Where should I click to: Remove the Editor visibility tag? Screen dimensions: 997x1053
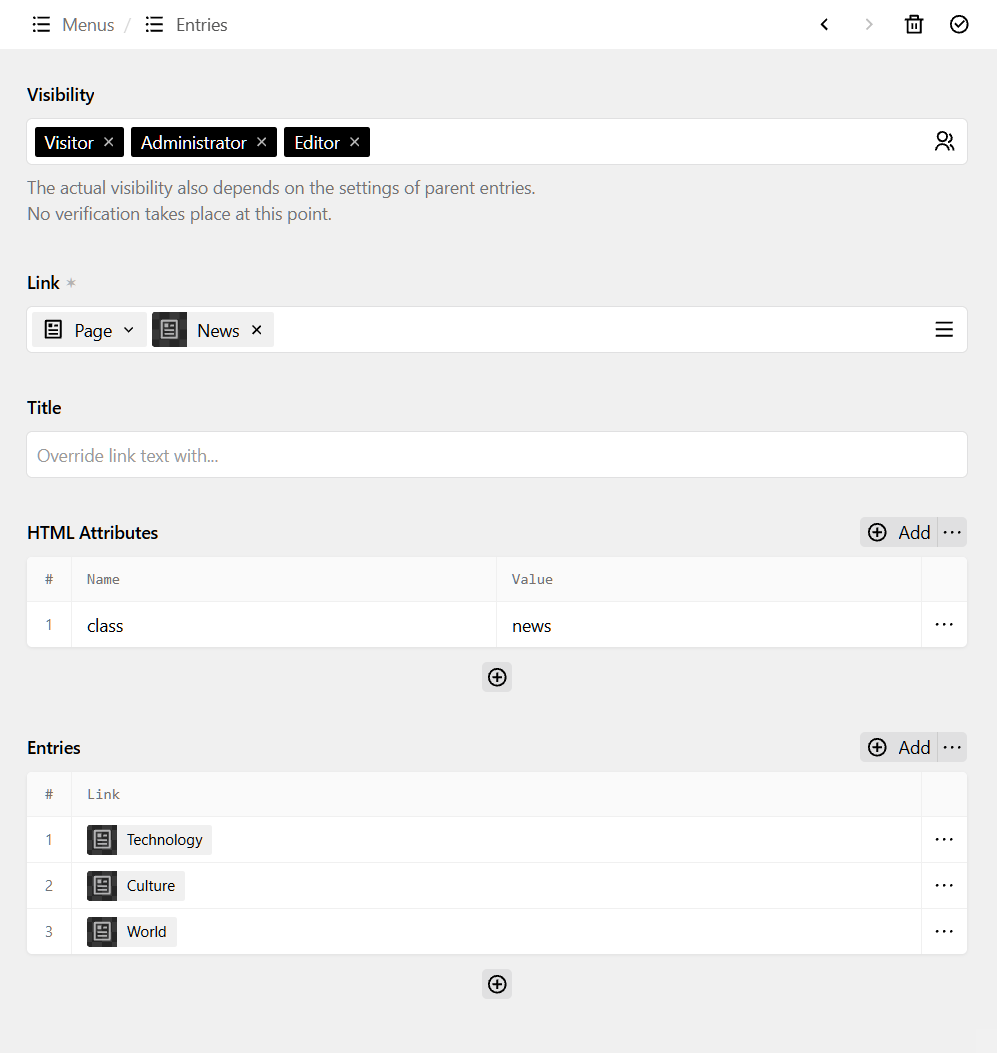coord(355,142)
